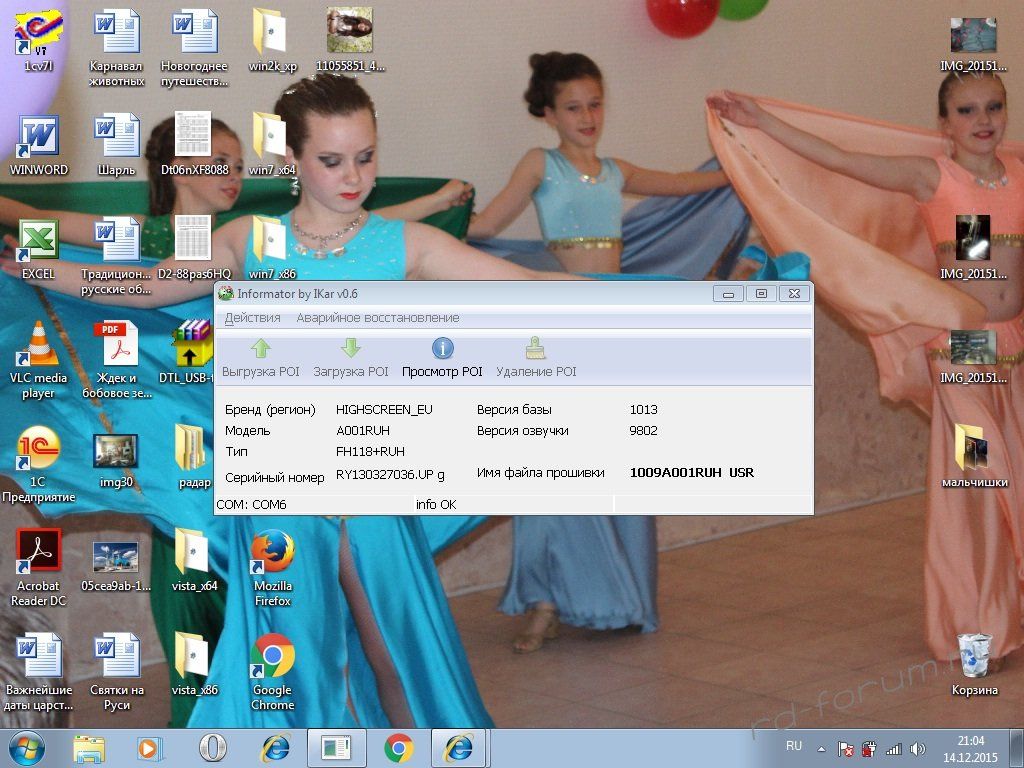Open the Действия menu
Viewport: 1024px width, 768px height.
coord(253,318)
